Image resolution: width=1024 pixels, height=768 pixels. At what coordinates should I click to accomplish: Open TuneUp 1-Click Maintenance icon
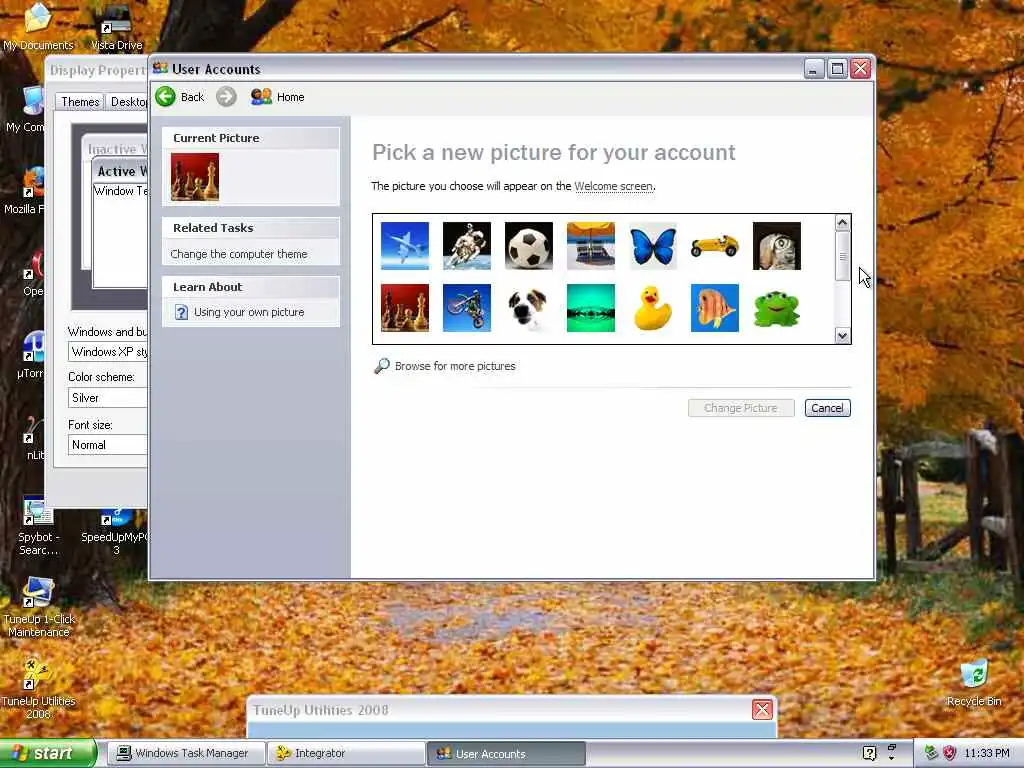pyautogui.click(x=38, y=607)
